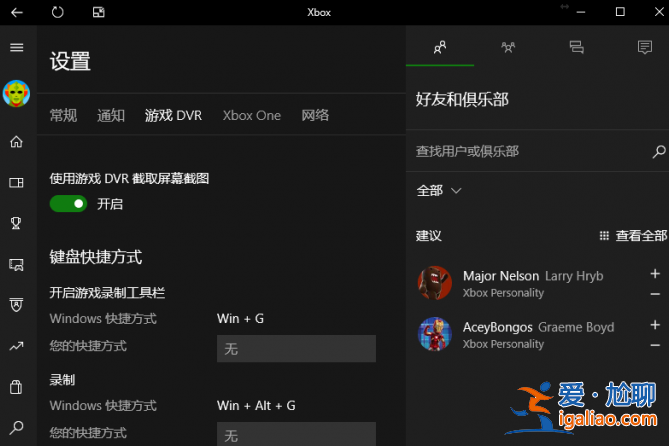Click 查看全部 to view all suggestions

633,236
